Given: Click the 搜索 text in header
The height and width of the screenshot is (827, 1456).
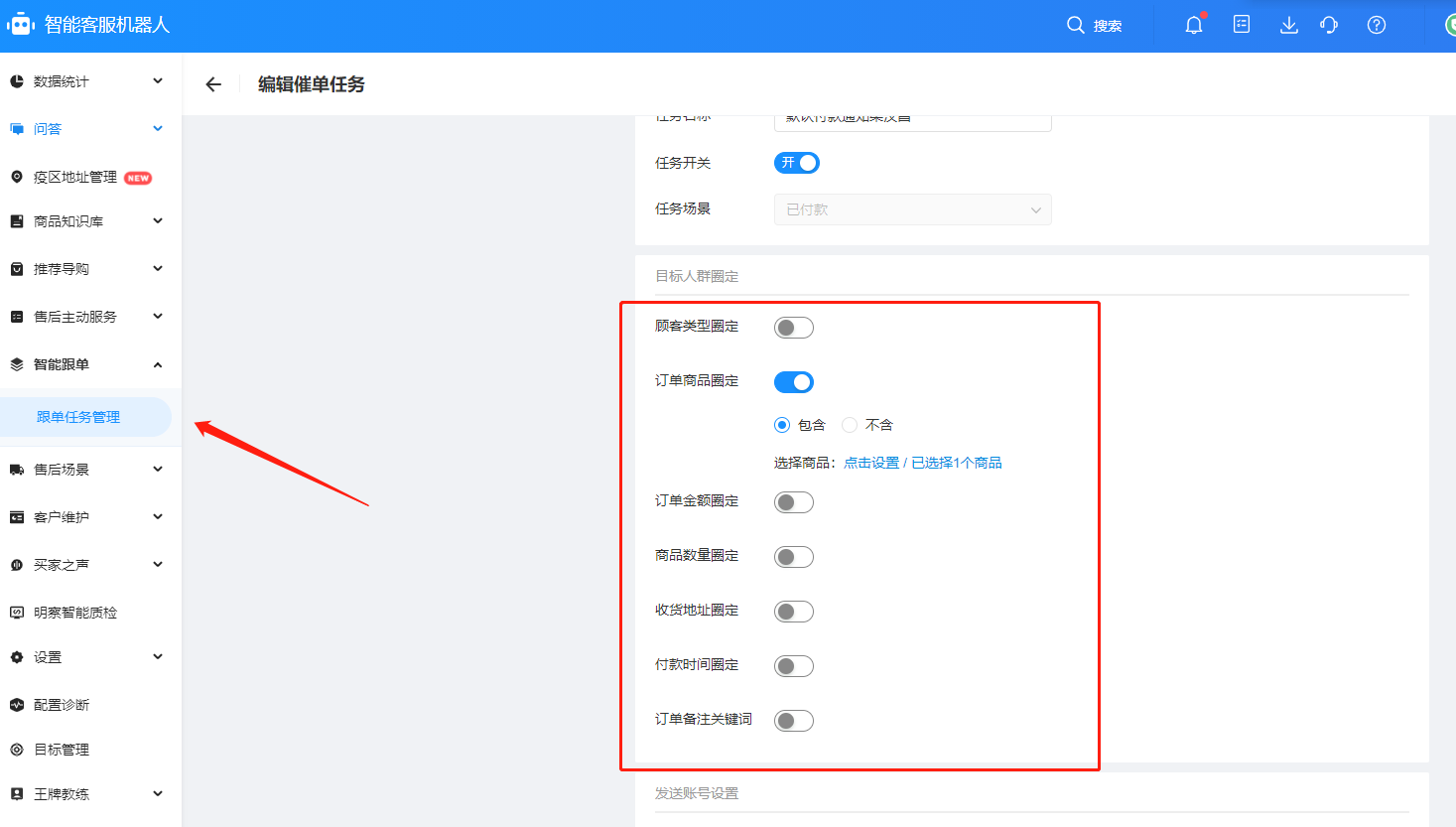Looking at the screenshot, I should pos(1108,26).
